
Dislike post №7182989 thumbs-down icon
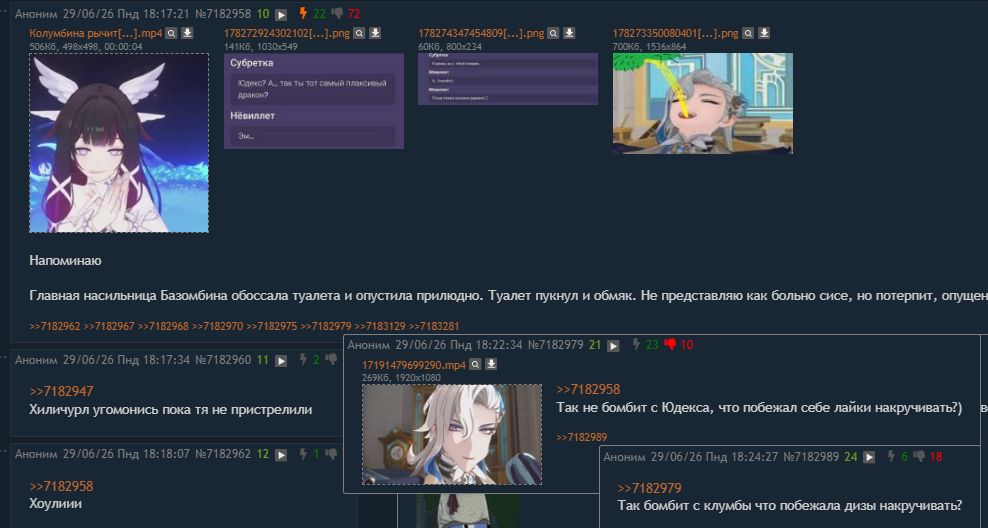click(x=920, y=457)
